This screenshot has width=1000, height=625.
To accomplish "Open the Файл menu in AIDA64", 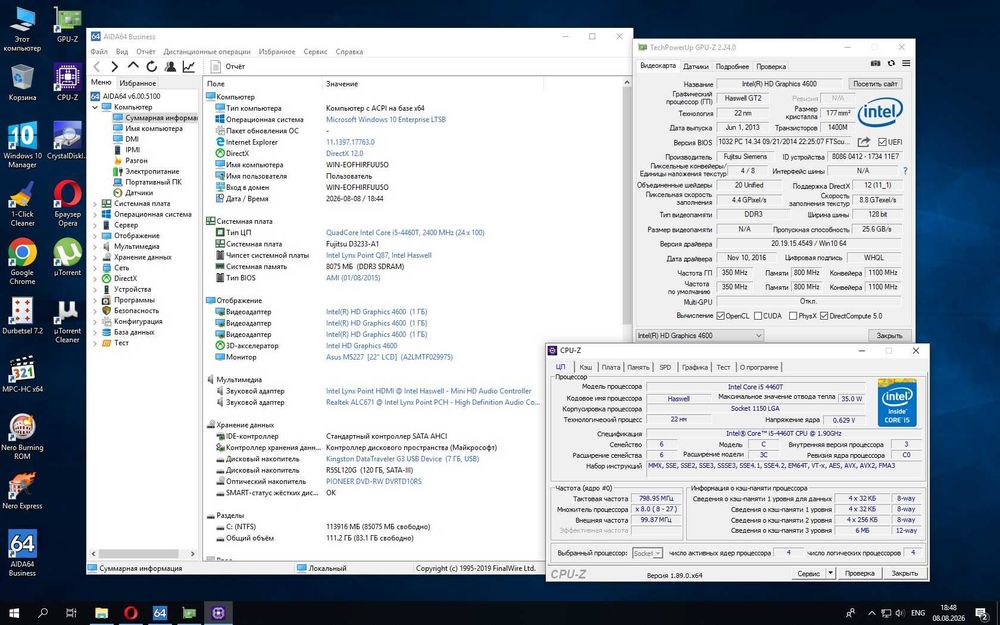I will (99, 52).
